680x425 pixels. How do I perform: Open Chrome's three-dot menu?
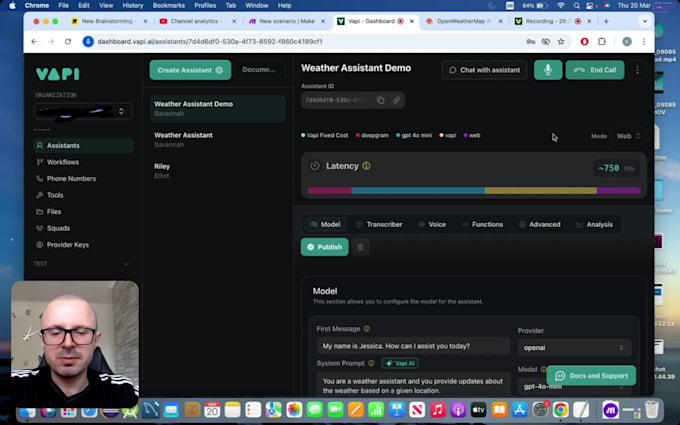click(x=644, y=42)
